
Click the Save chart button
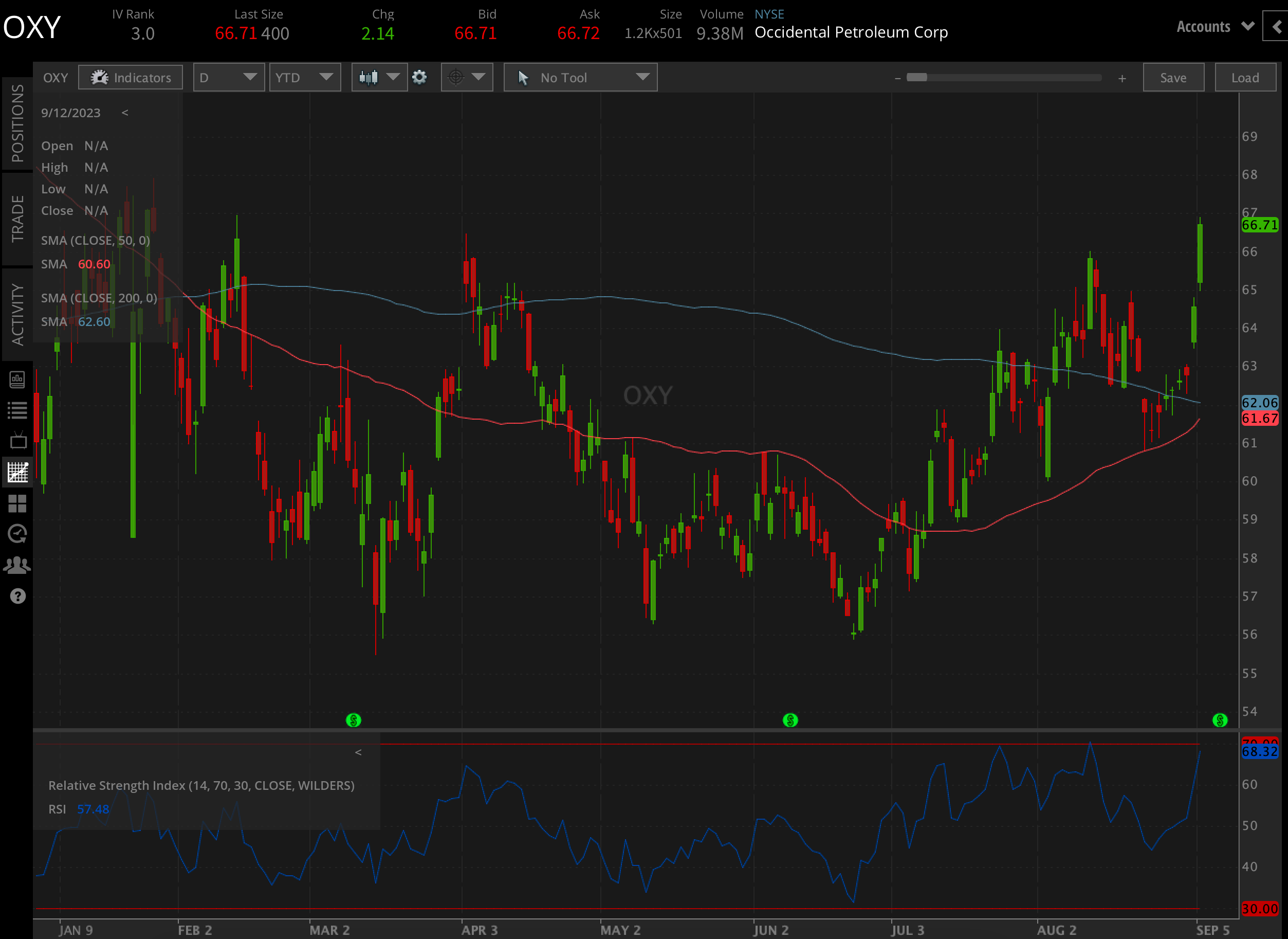pos(1173,77)
